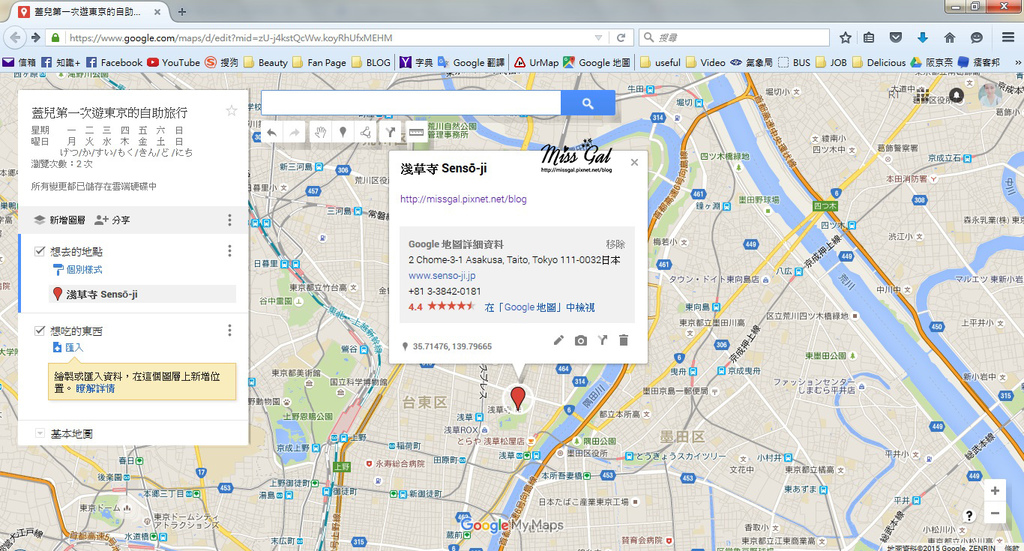Image resolution: width=1024 pixels, height=551 pixels.
Task: Click the blue map search button
Action: pos(588,103)
